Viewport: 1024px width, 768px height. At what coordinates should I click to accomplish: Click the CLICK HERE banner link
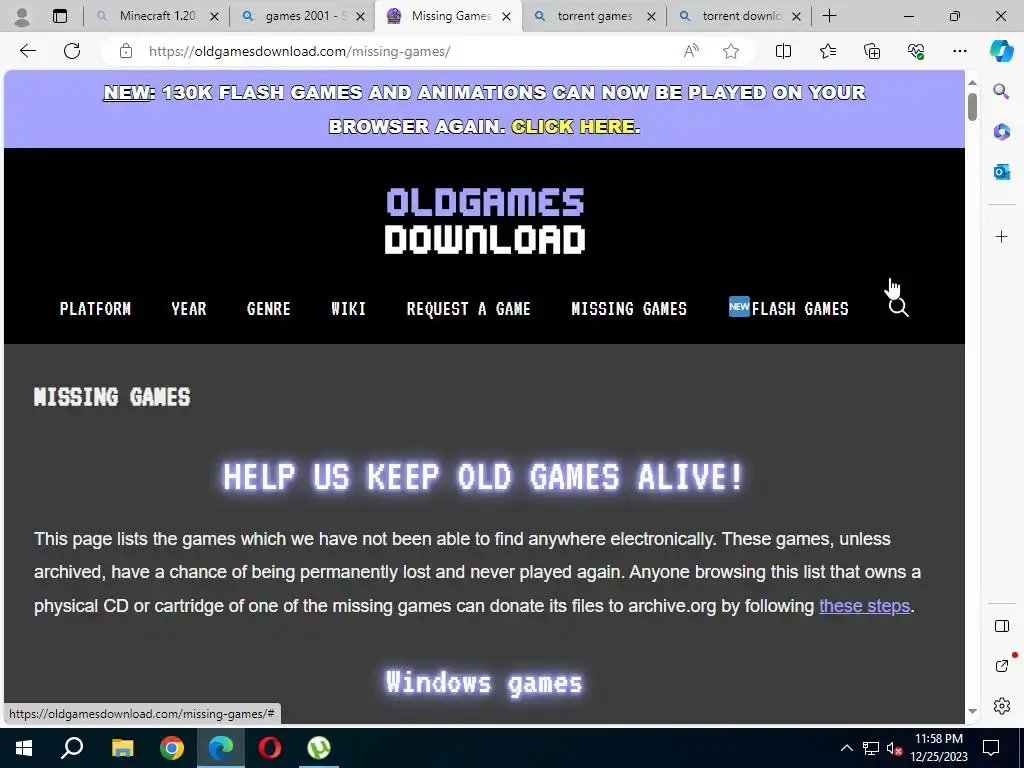coord(573,126)
